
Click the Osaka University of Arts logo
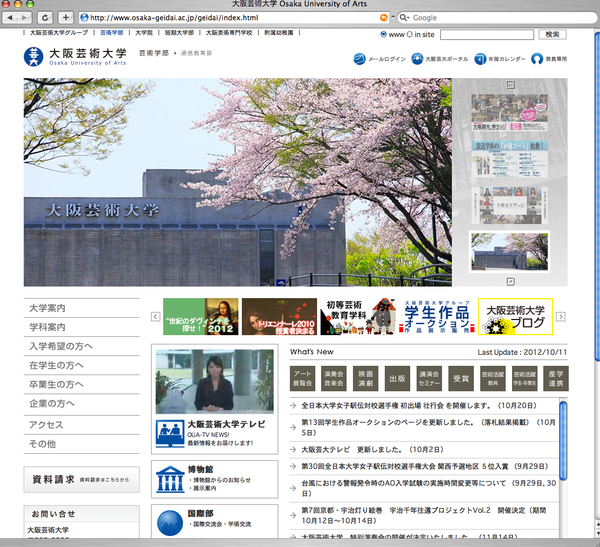[75, 57]
